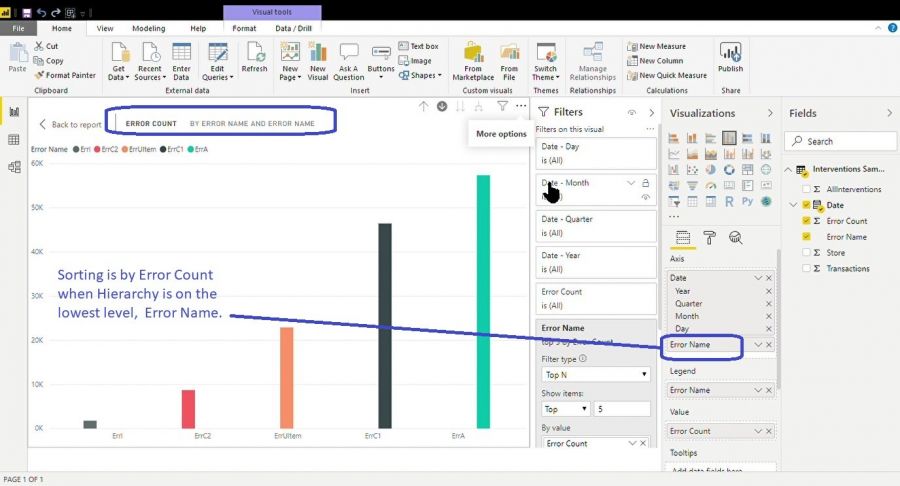
Task: Insert an Image
Action: pos(415,61)
